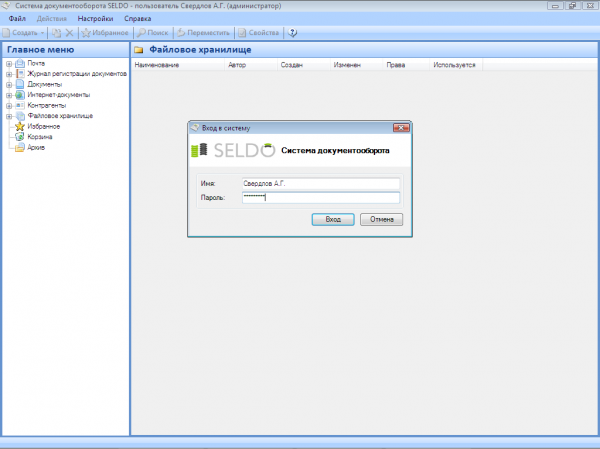This screenshot has width=600, height=449.
Task: Open the Действия menu
Action: coord(52,19)
